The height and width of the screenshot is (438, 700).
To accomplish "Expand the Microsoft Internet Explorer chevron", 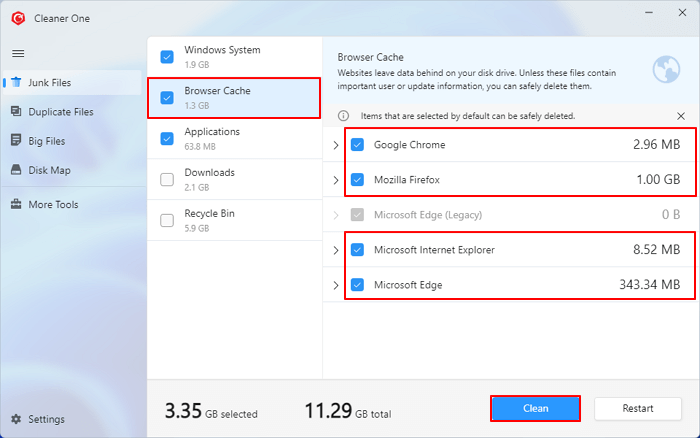I will [x=336, y=250].
